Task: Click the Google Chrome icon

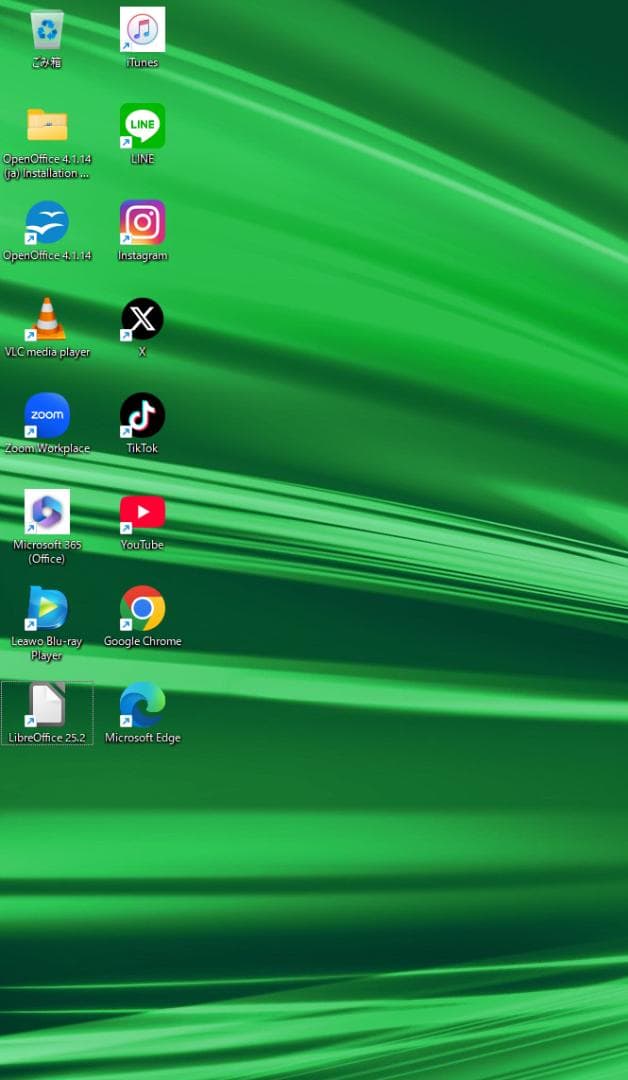Action: pos(142,608)
